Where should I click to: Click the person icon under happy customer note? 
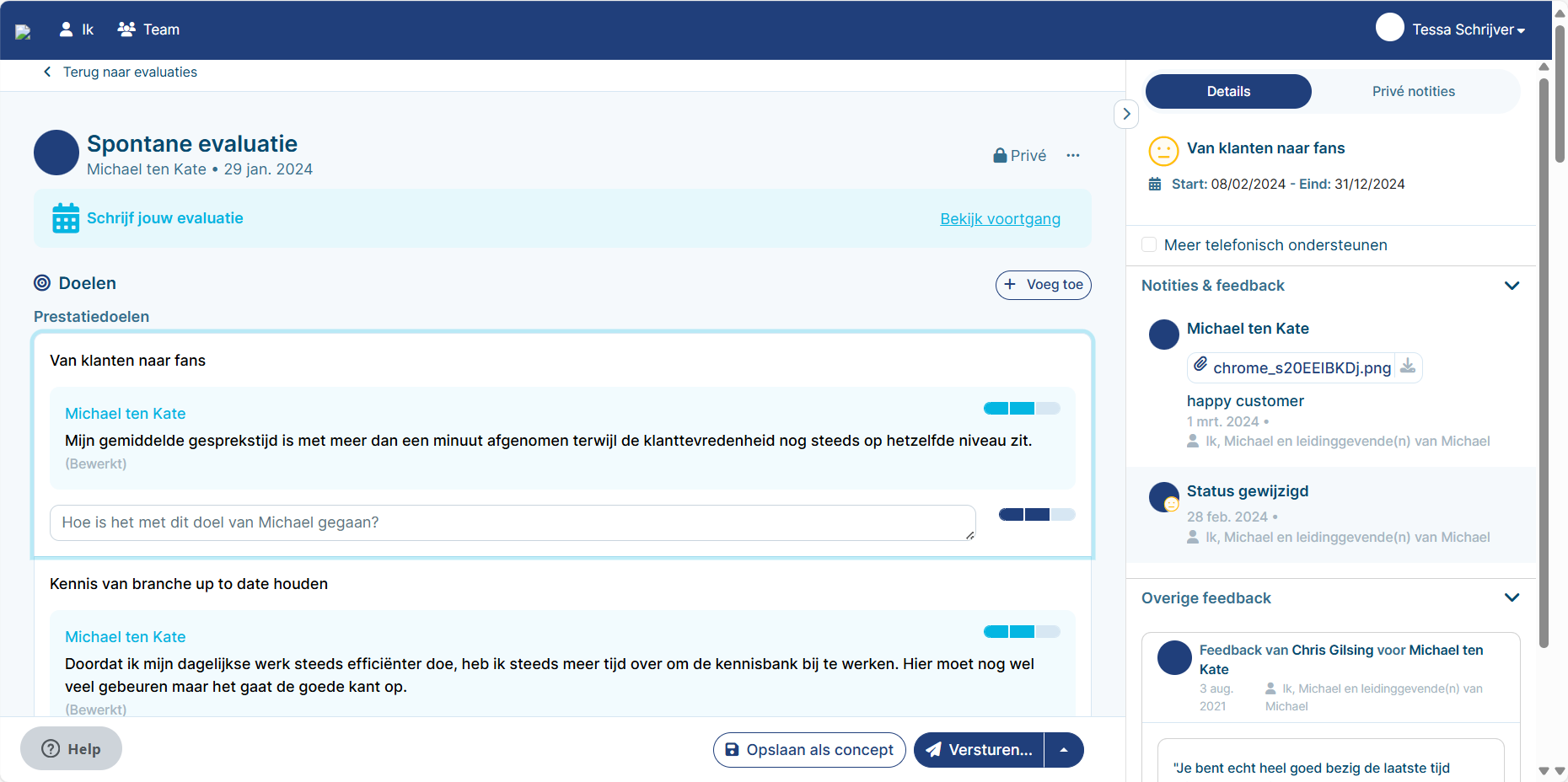1193,441
